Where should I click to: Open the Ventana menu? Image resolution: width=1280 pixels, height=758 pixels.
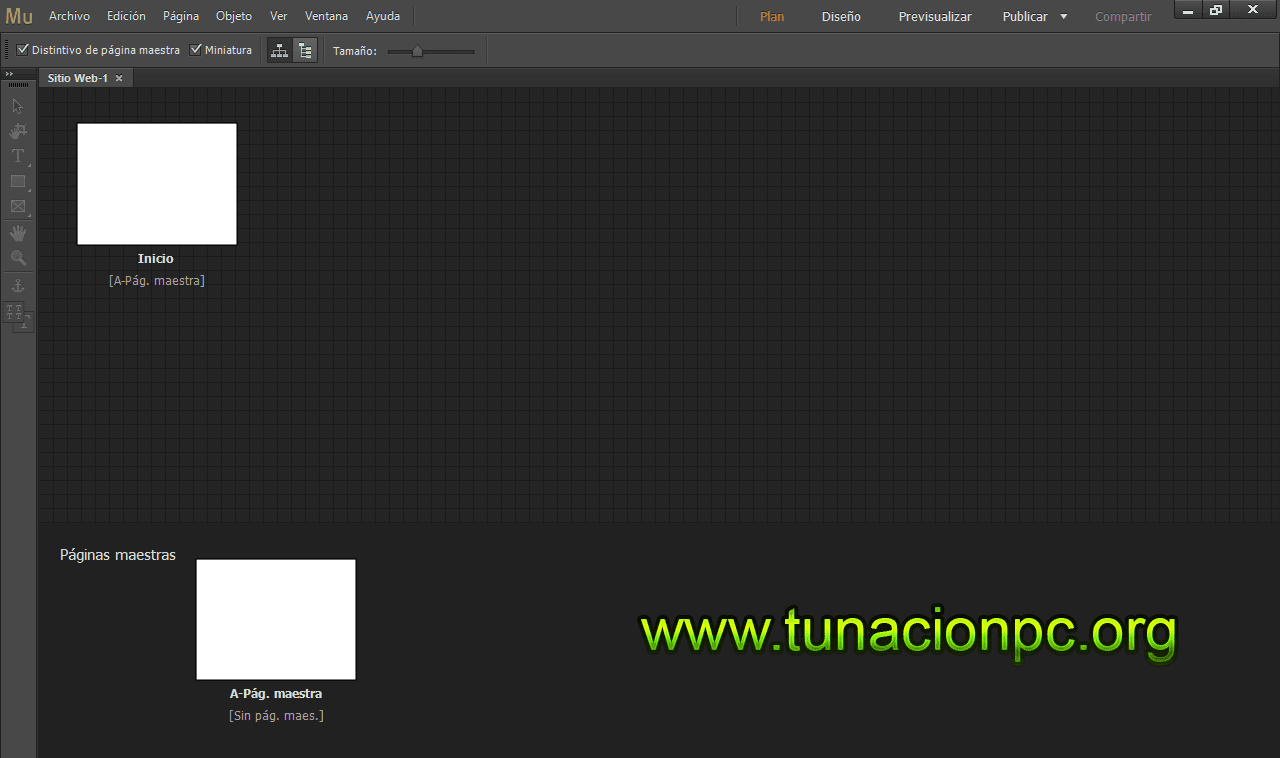(327, 16)
